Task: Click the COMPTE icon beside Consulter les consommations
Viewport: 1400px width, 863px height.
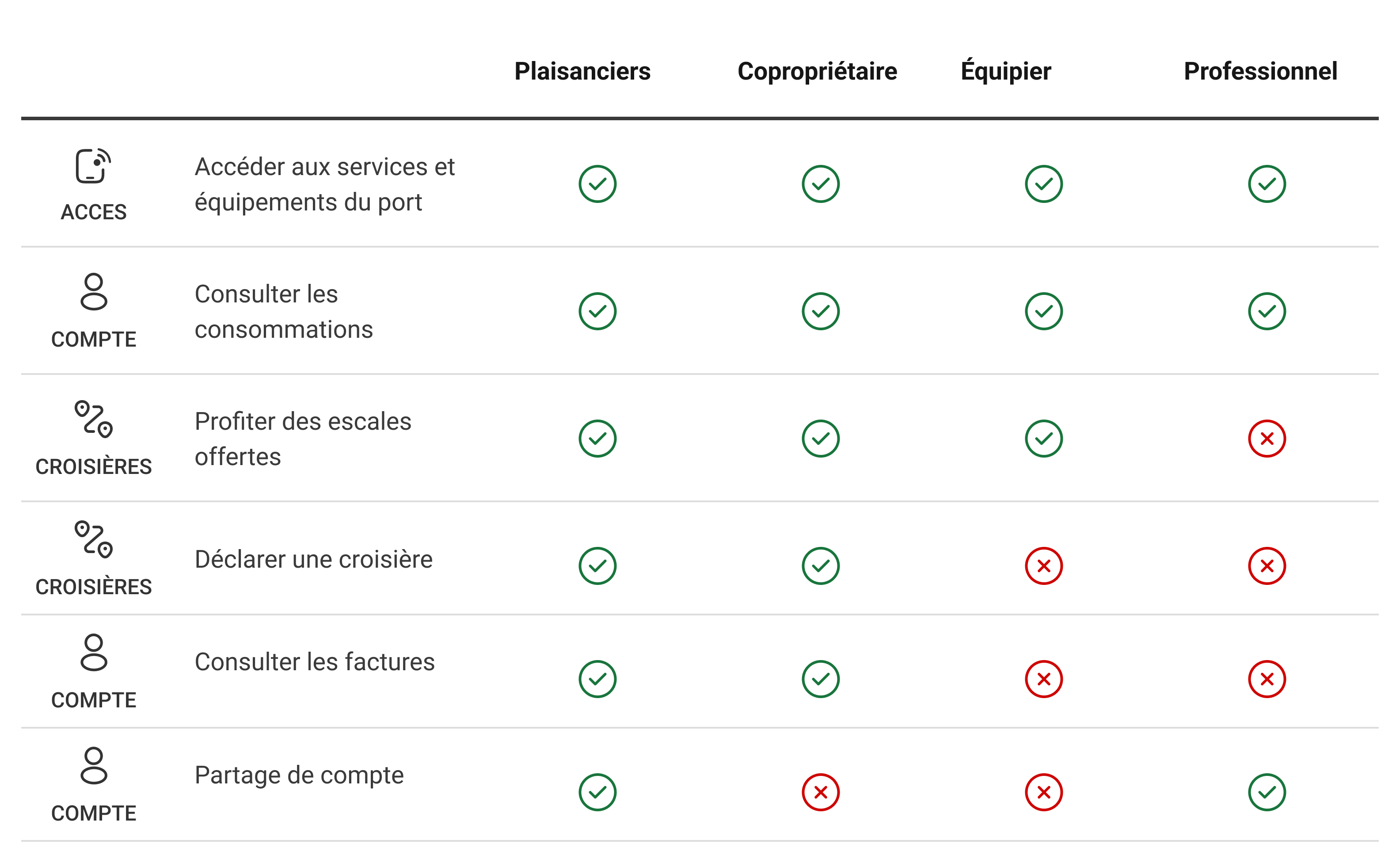Action: [94, 292]
